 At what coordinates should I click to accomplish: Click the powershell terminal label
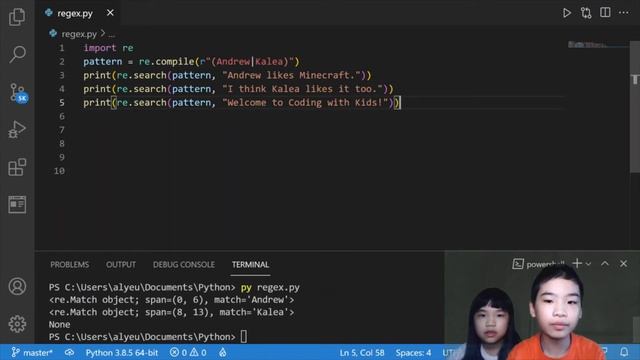539,264
